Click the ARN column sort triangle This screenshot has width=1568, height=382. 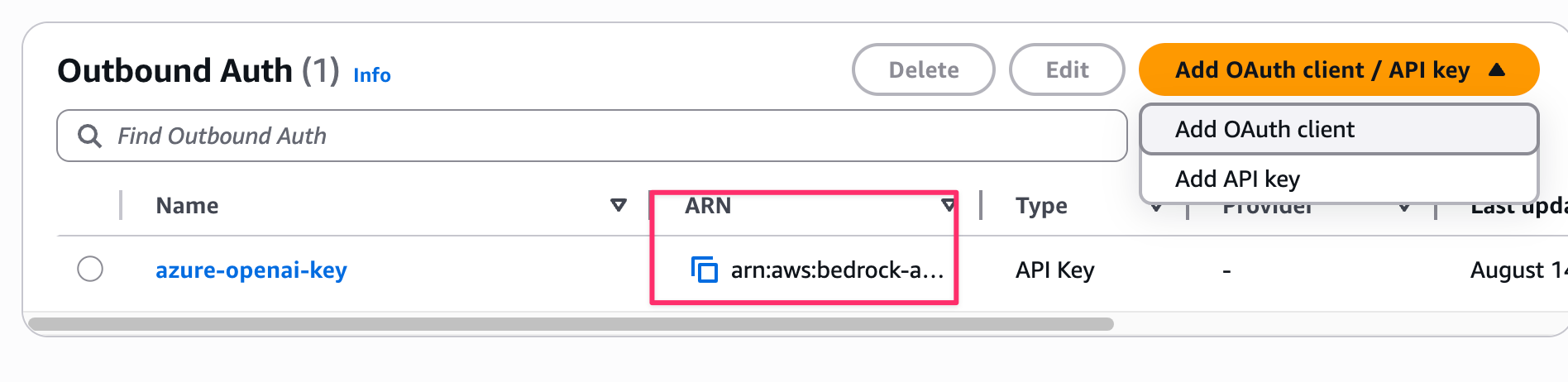coord(948,205)
